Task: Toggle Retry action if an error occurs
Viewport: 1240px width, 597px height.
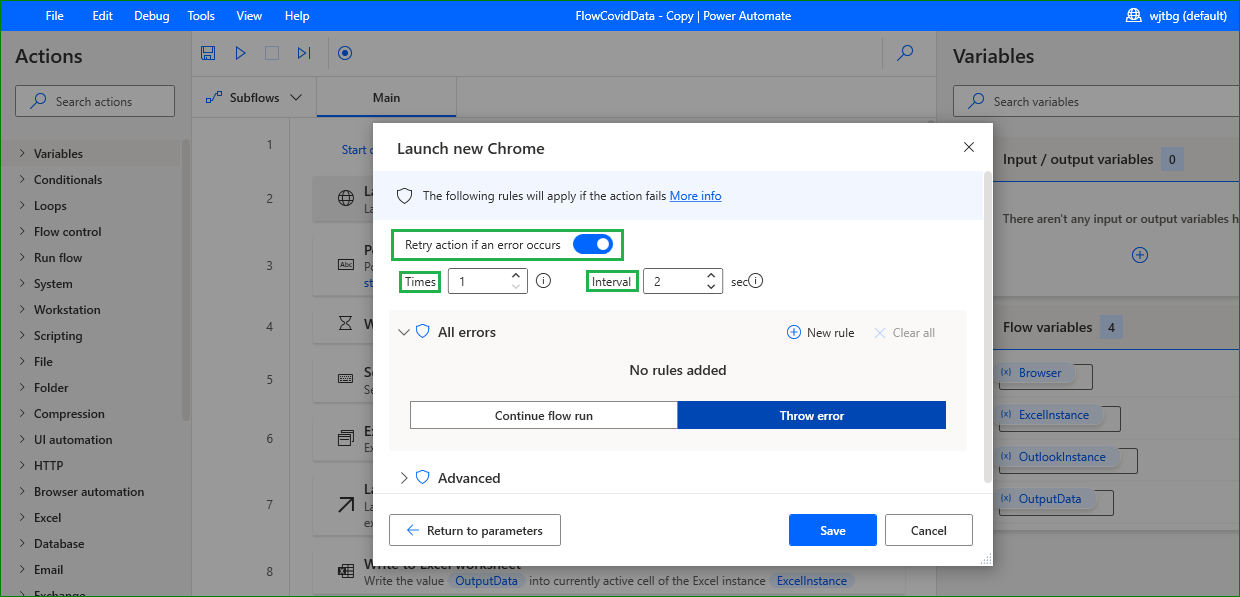Action: 592,245
